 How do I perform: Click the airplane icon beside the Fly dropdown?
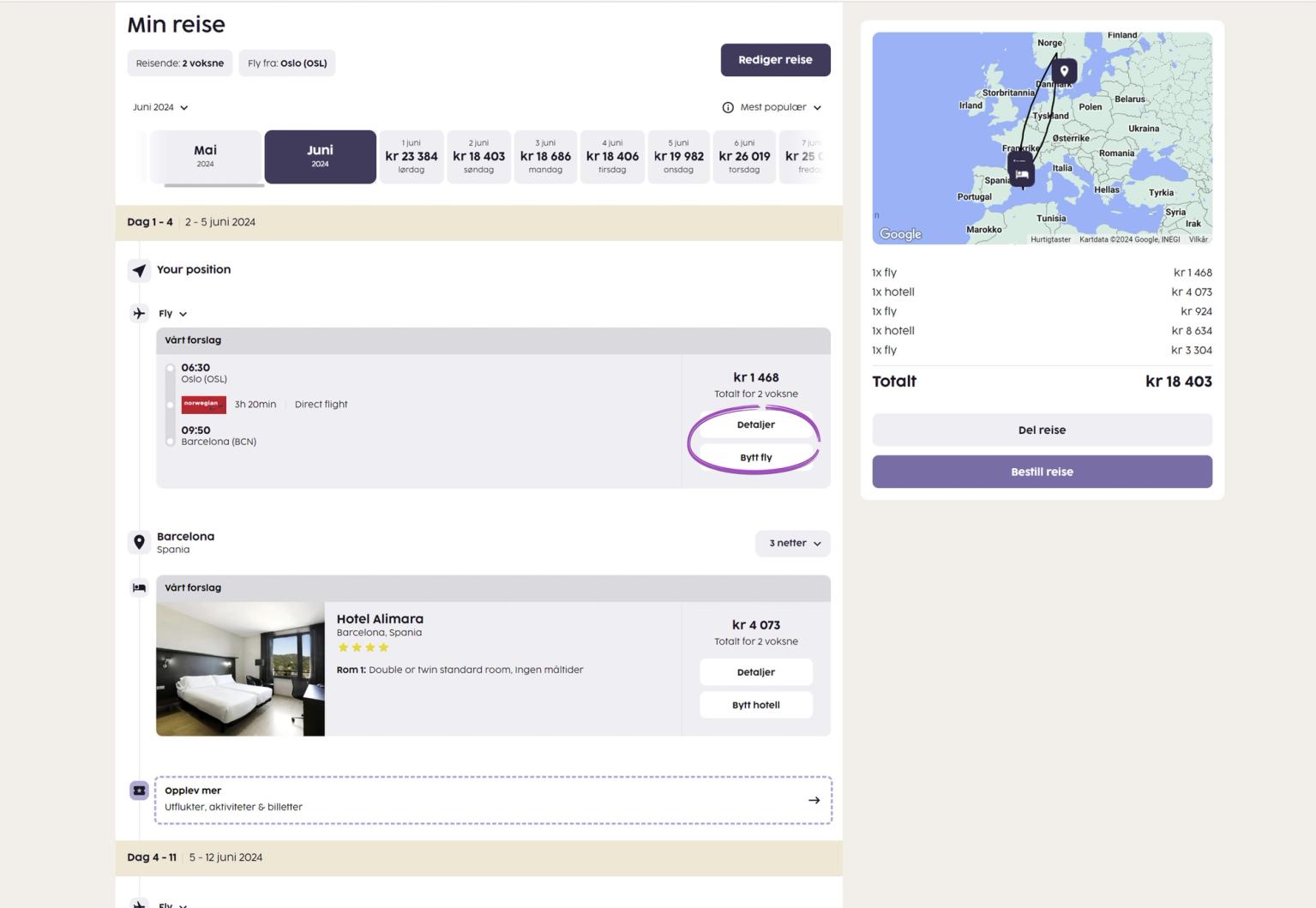tap(139, 313)
